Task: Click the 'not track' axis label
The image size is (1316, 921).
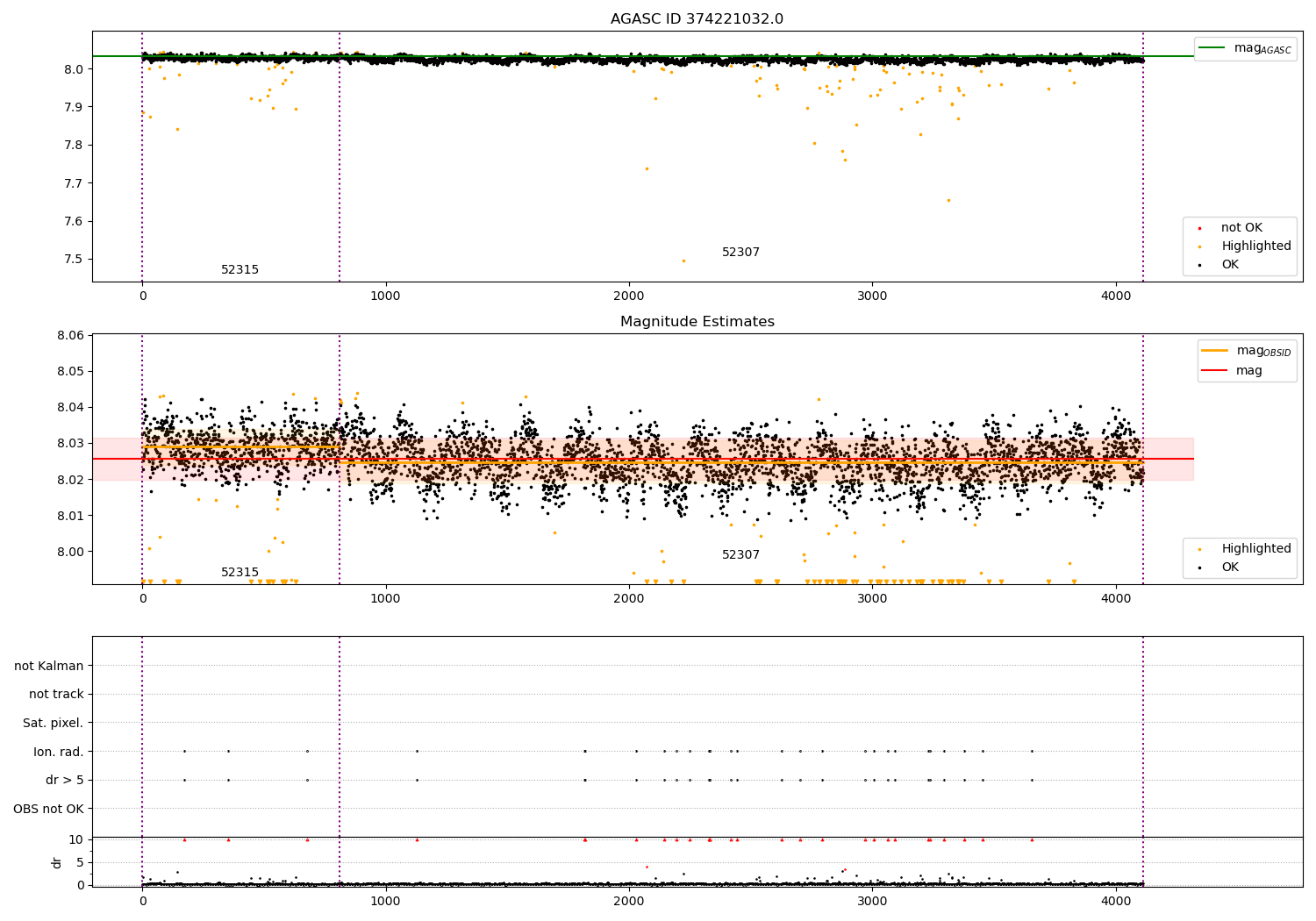Action: tap(56, 695)
